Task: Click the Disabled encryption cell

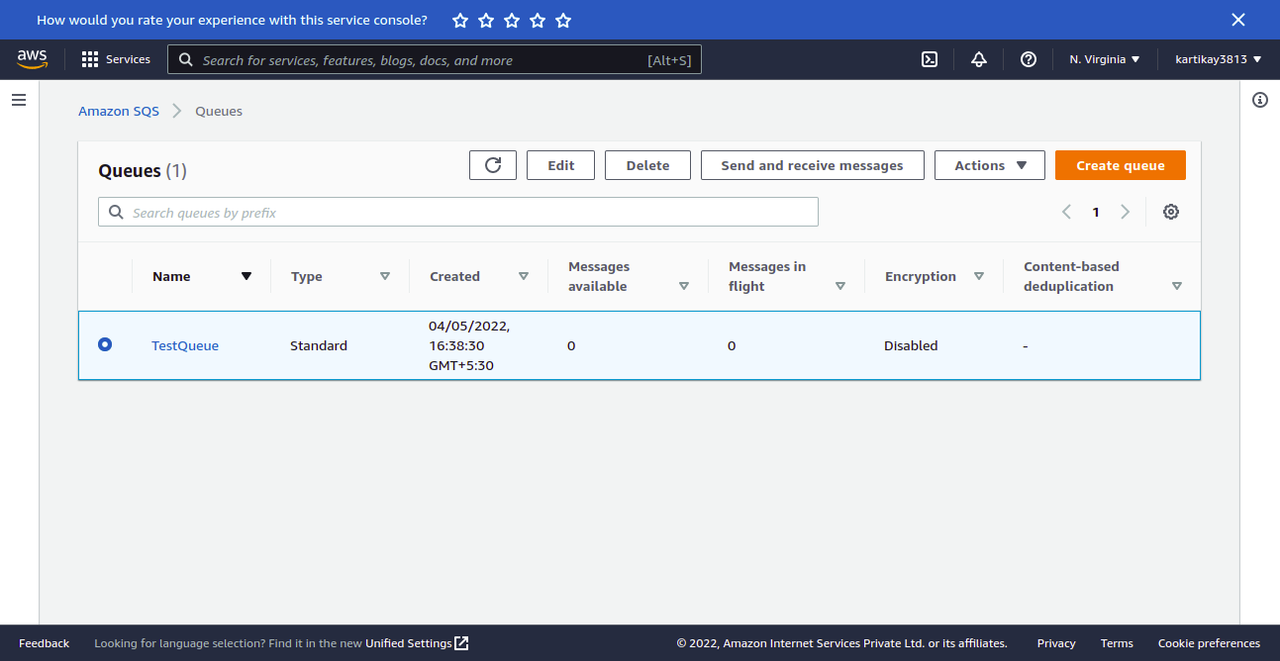Action: coord(911,346)
